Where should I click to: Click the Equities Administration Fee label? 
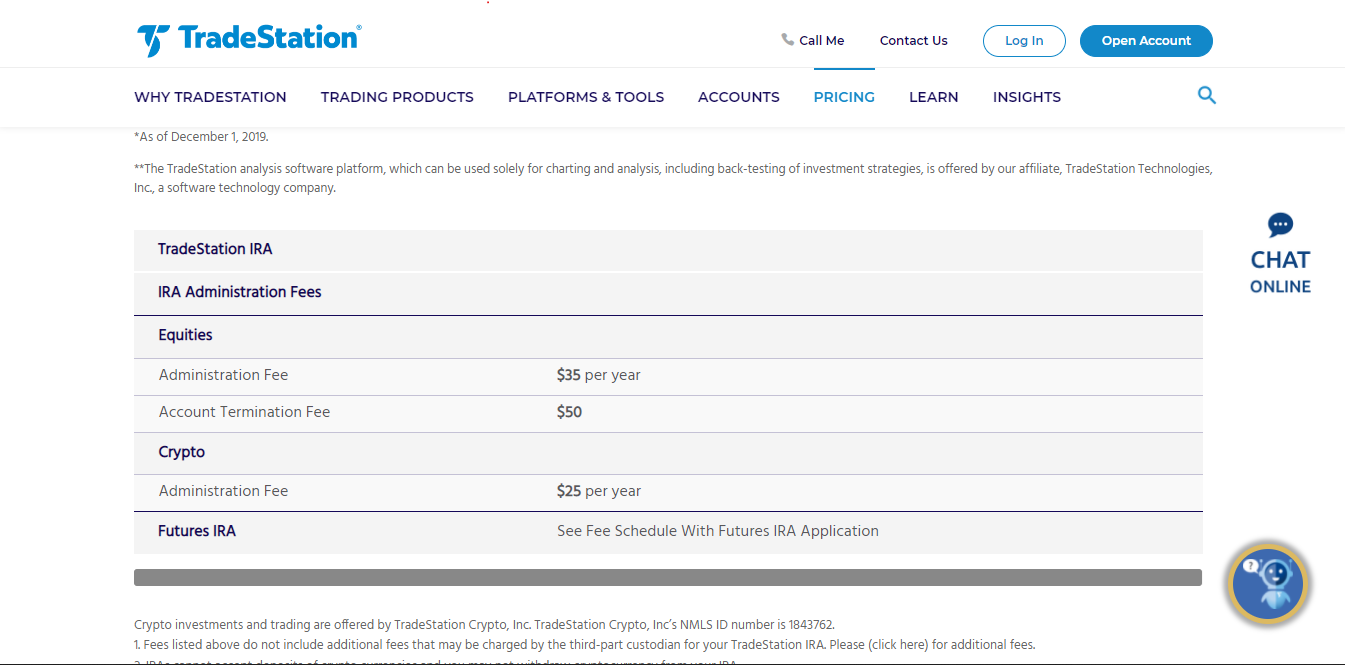click(x=223, y=375)
